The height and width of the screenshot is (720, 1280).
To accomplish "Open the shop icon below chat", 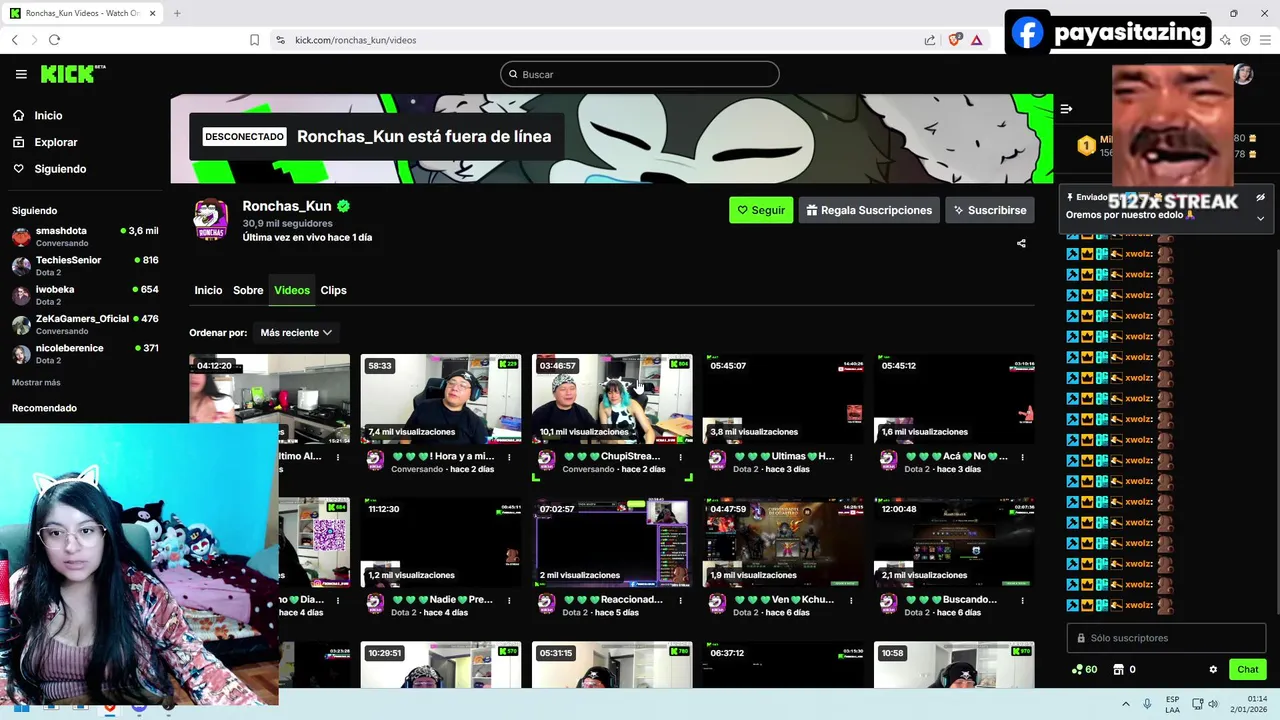I will [x=1119, y=670].
